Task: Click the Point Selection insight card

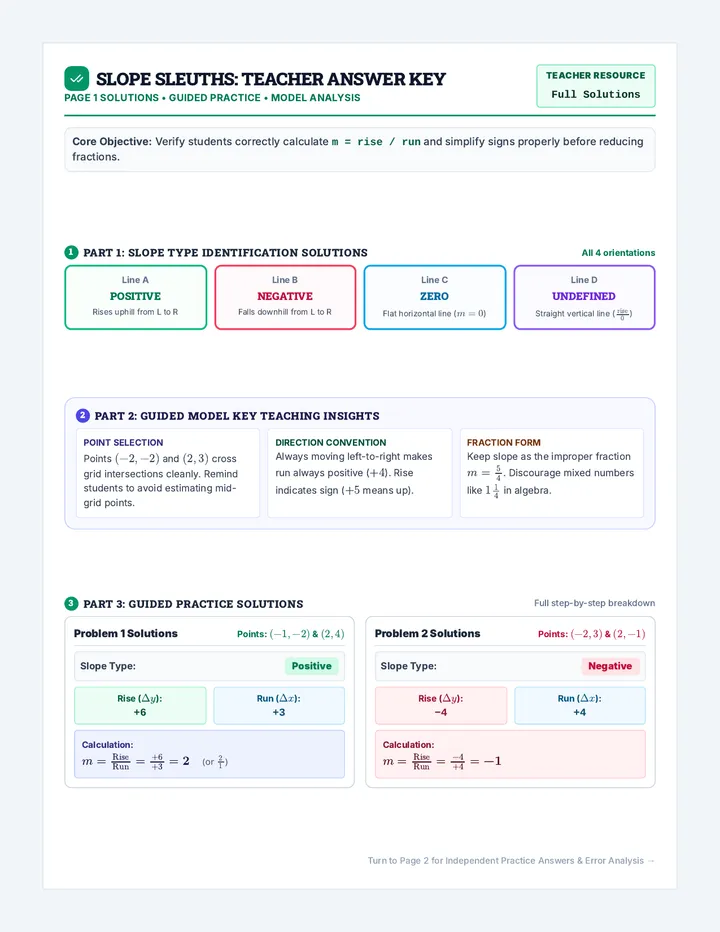Action: pos(168,473)
